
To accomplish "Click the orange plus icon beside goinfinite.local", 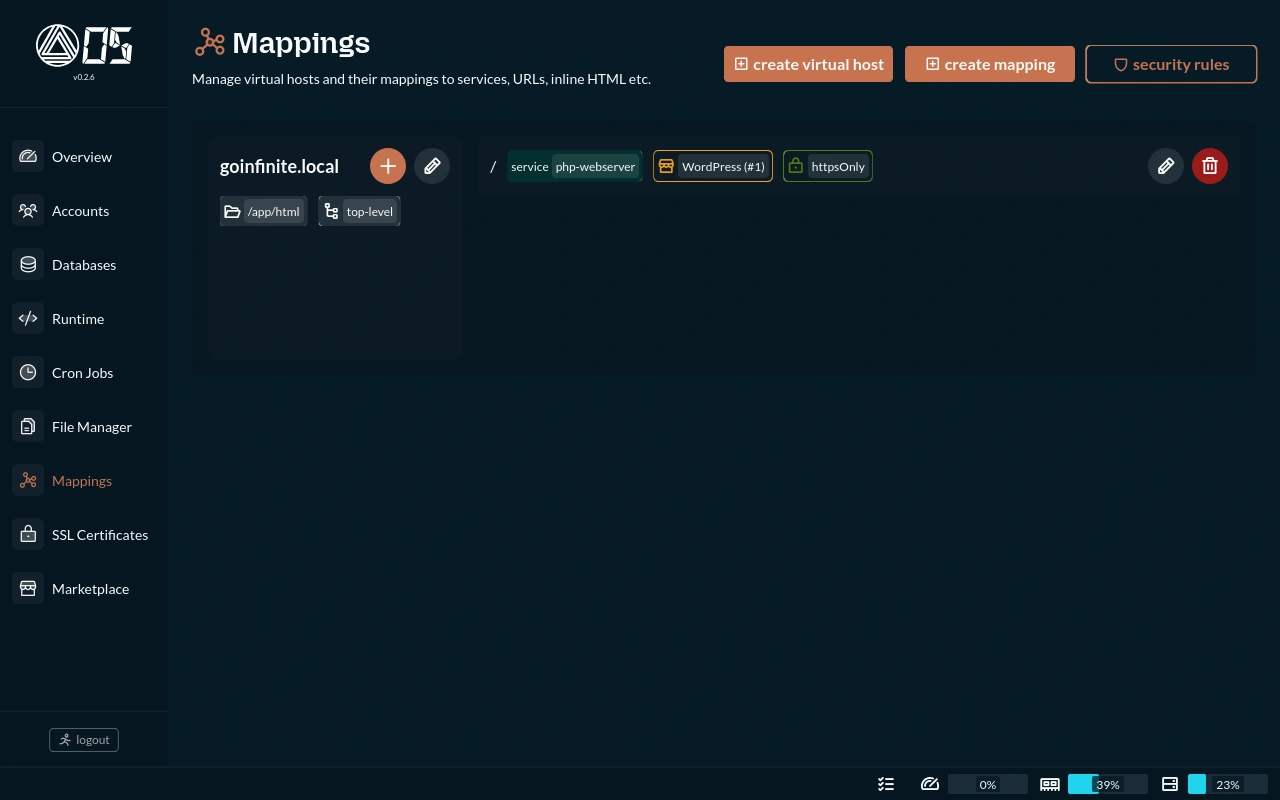I will [388, 166].
